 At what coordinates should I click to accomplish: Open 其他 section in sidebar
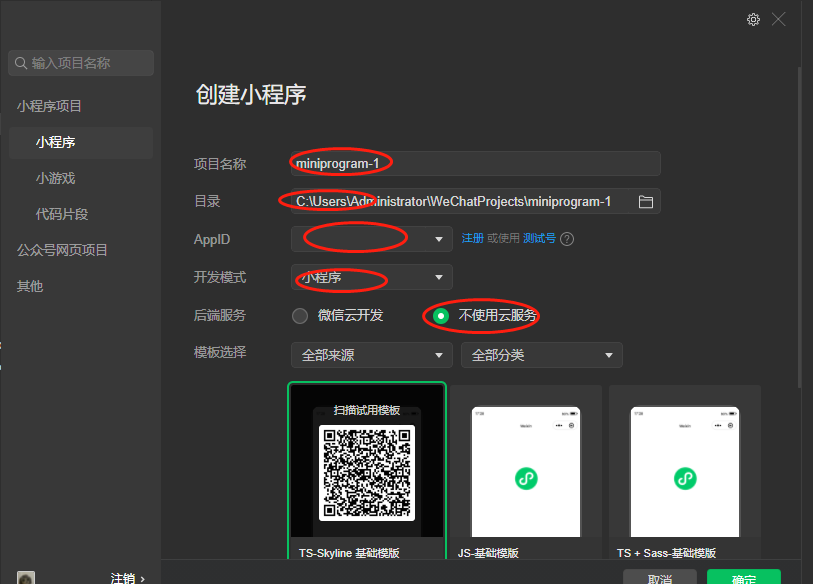click(30, 286)
